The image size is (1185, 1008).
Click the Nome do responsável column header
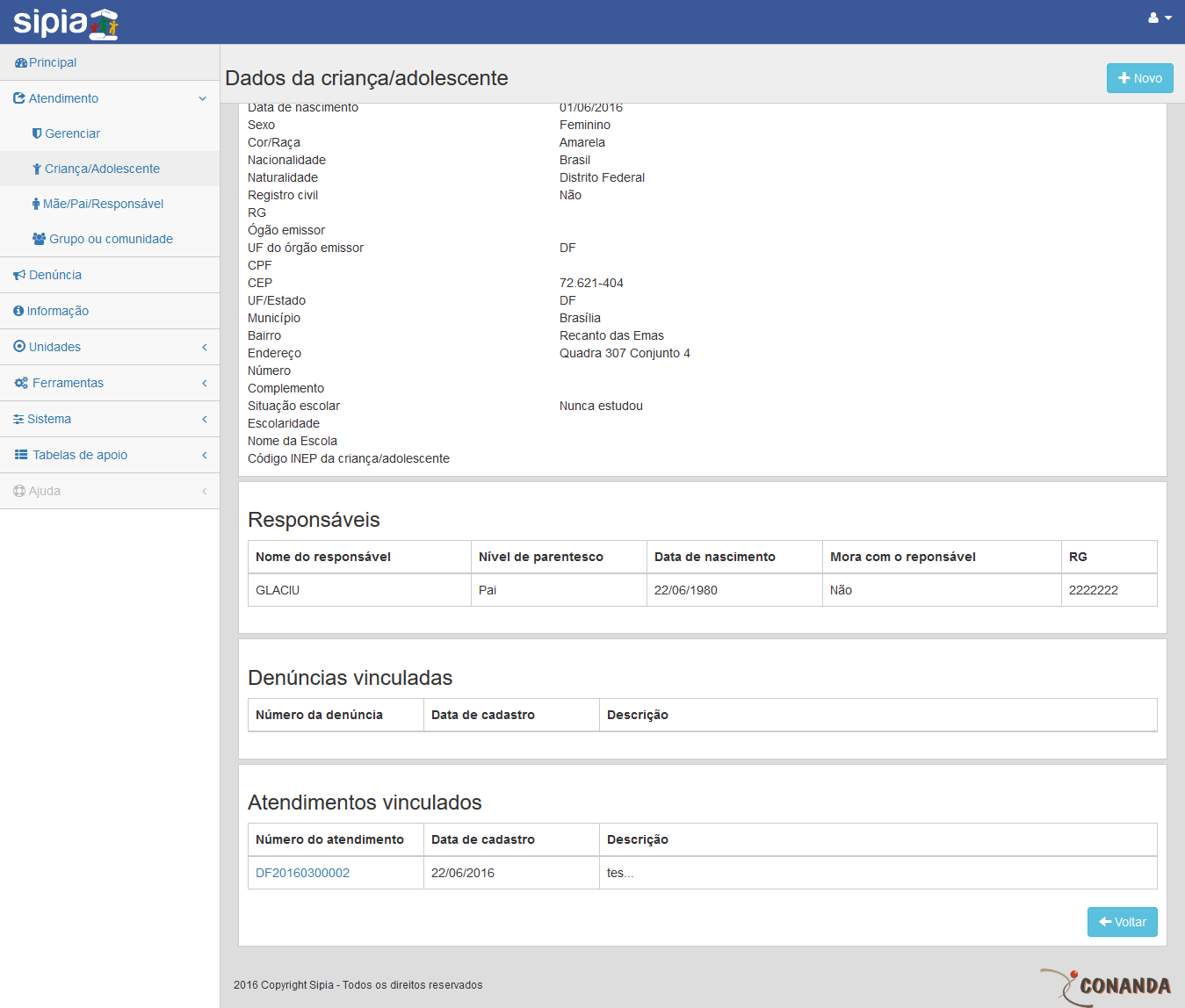point(359,557)
